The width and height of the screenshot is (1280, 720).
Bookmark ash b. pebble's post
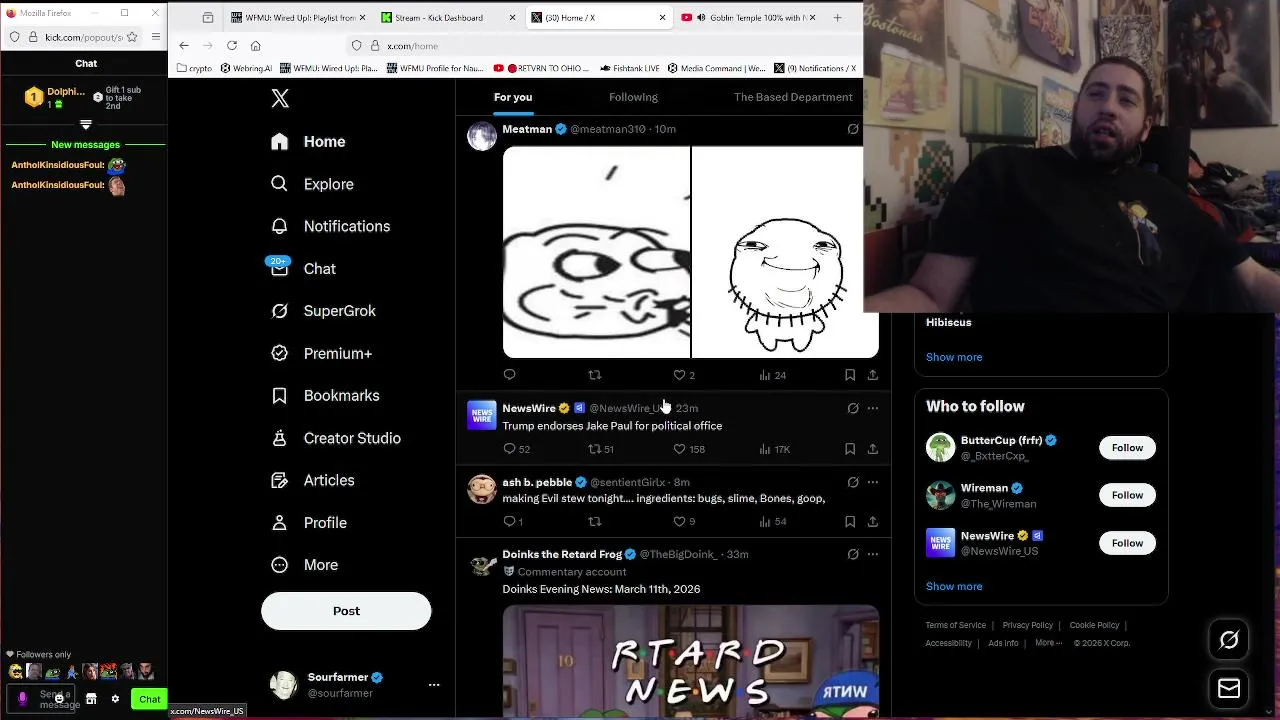tap(850, 522)
